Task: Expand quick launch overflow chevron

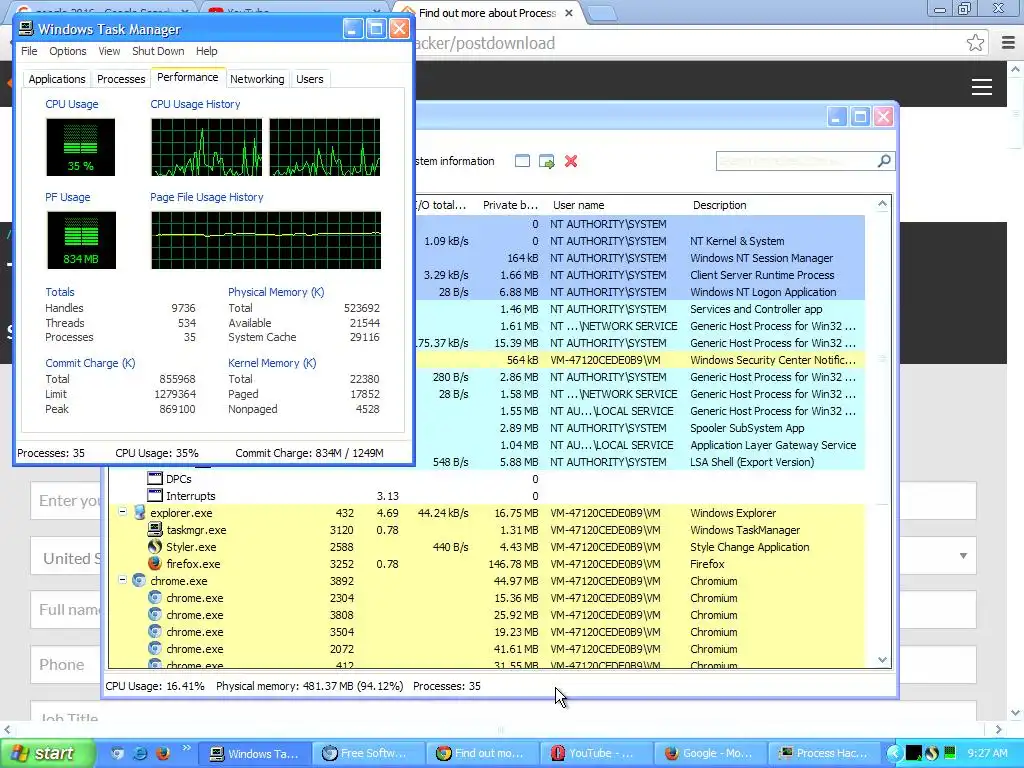Action: tap(186, 748)
